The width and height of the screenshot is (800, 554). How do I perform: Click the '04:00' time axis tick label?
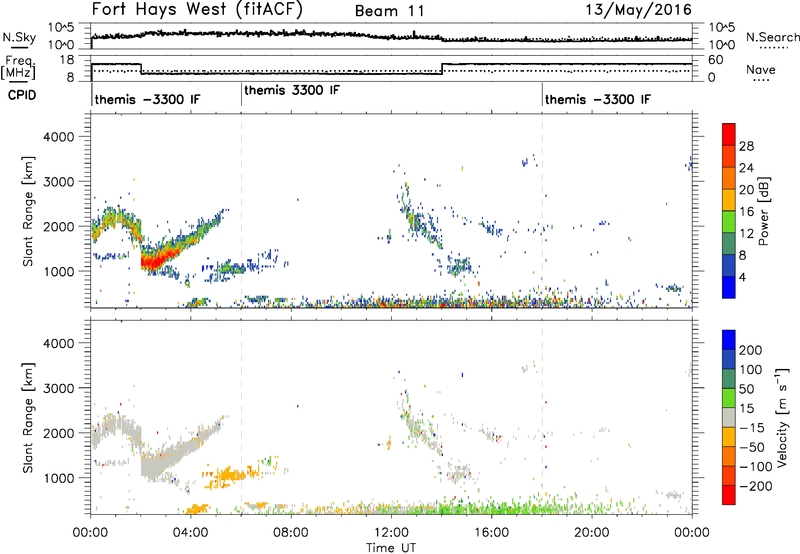(191, 533)
